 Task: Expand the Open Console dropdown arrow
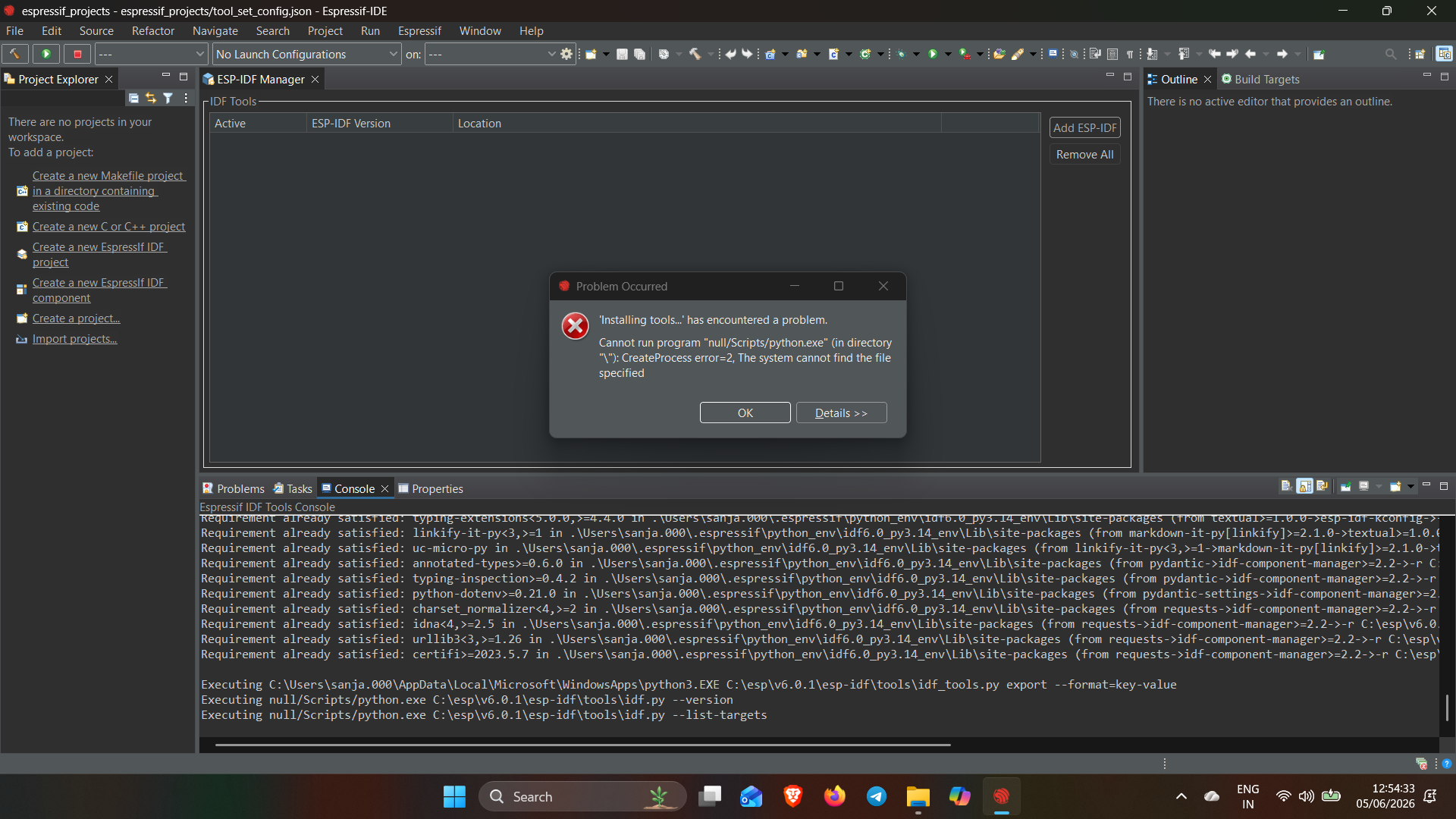(1410, 486)
